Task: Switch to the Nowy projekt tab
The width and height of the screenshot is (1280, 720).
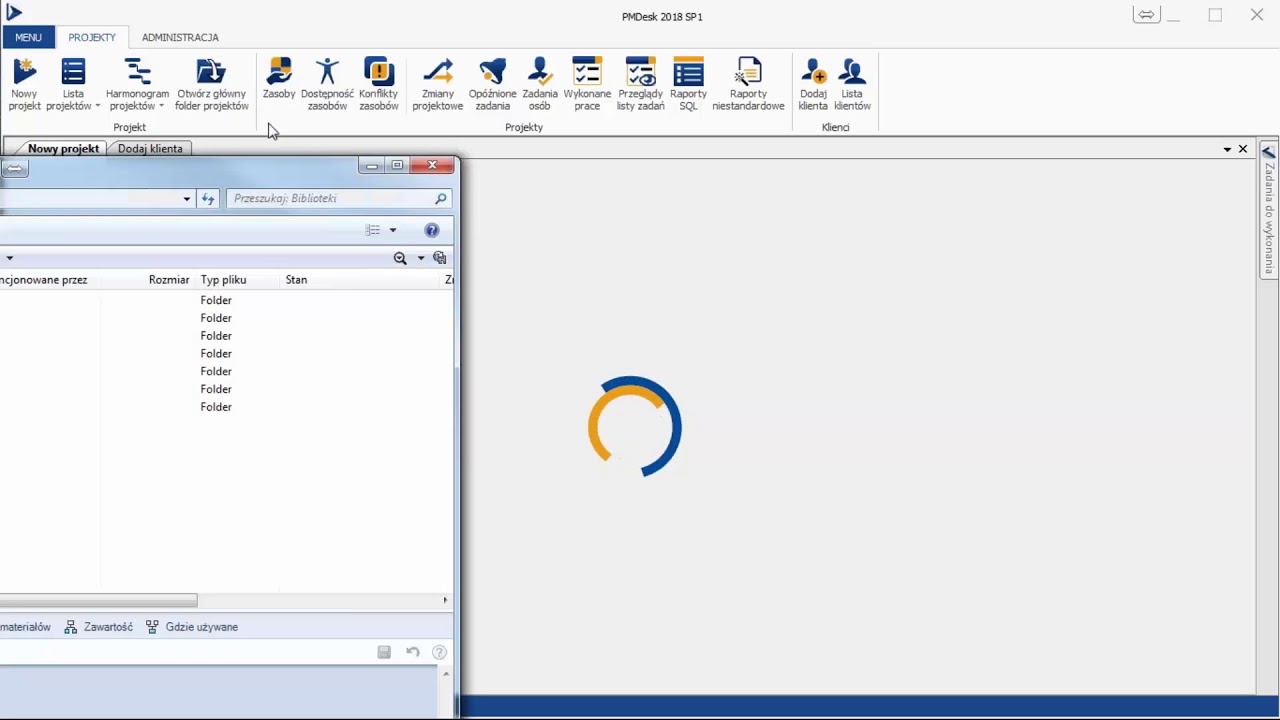Action: pyautogui.click(x=63, y=148)
